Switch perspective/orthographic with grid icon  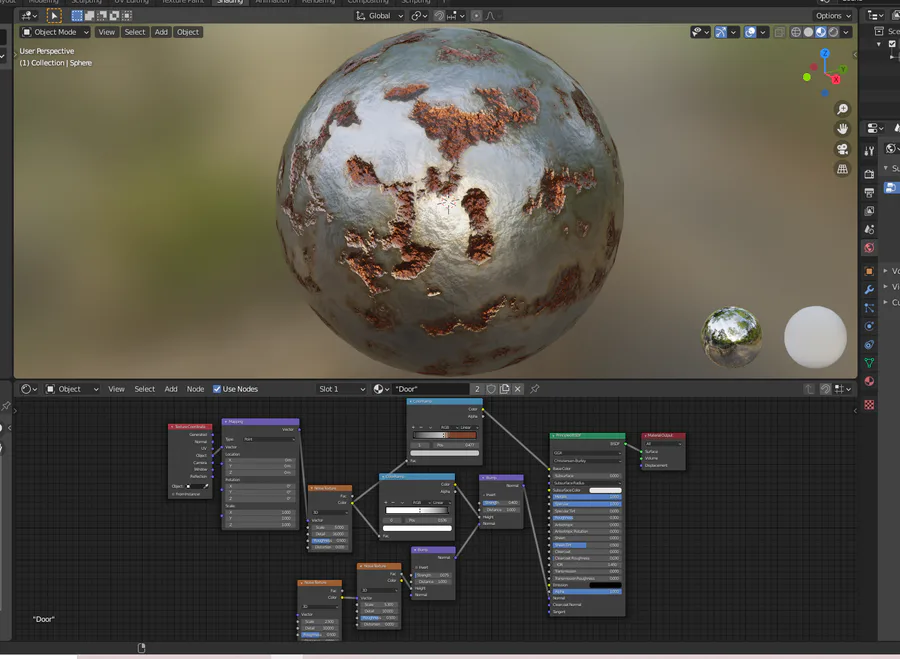(842, 169)
